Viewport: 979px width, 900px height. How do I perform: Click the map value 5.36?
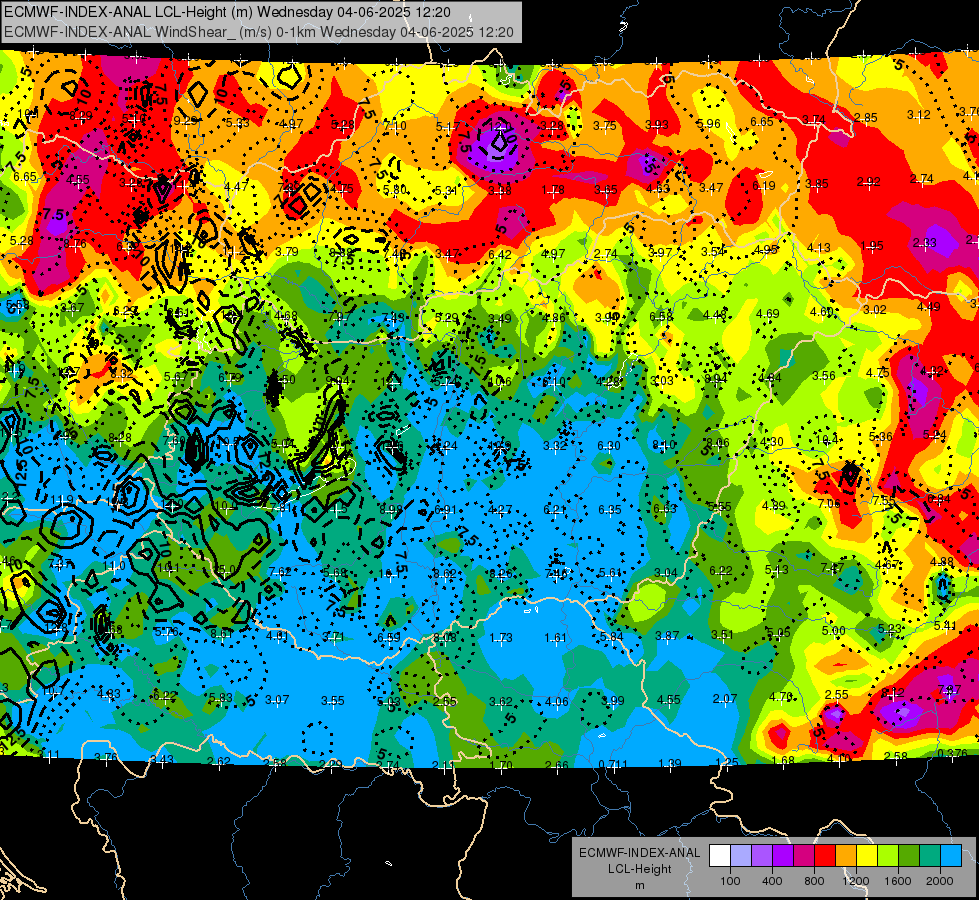pyautogui.click(x=880, y=437)
